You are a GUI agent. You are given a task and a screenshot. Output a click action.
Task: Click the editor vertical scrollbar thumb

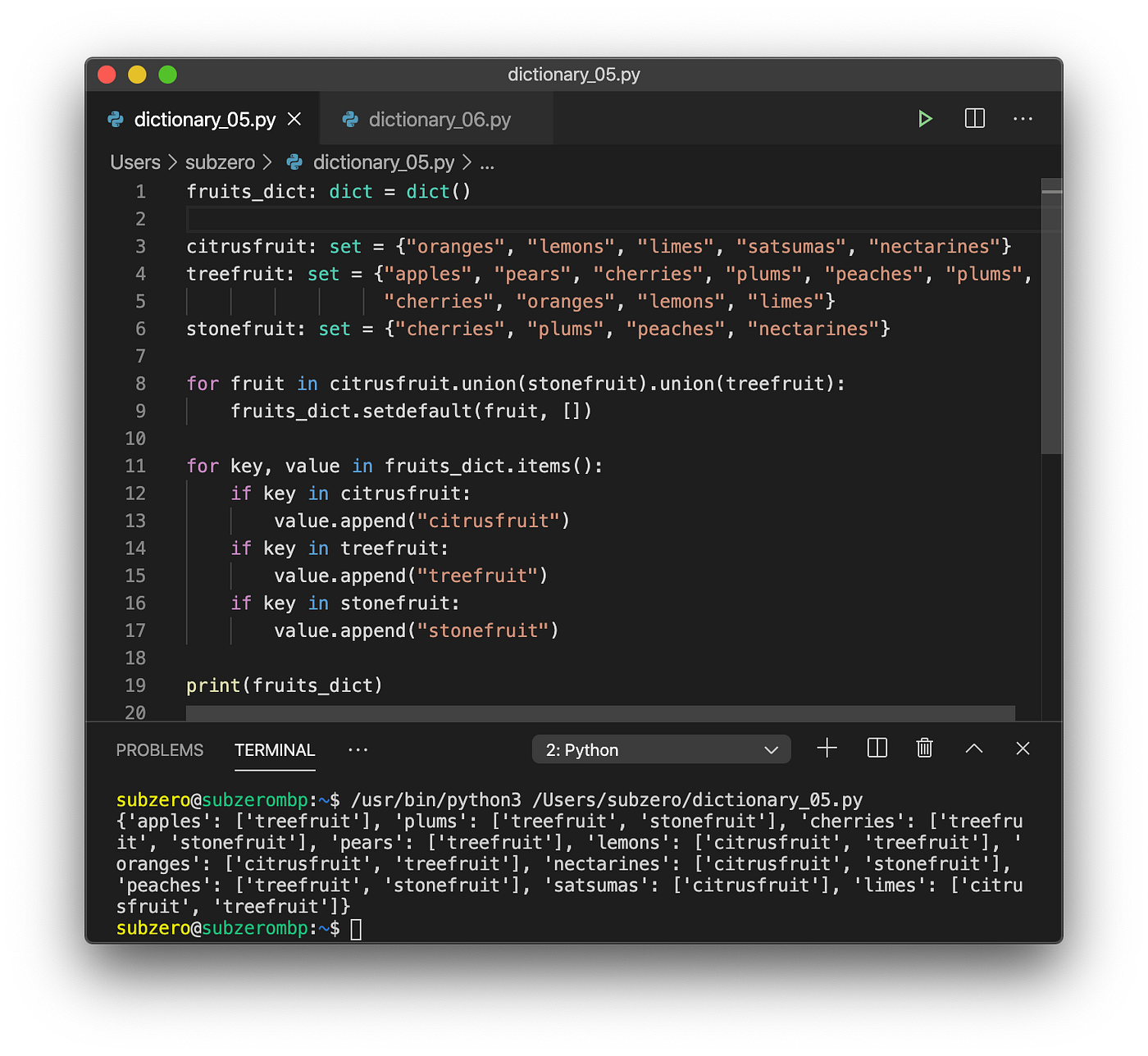pyautogui.click(x=1051, y=316)
